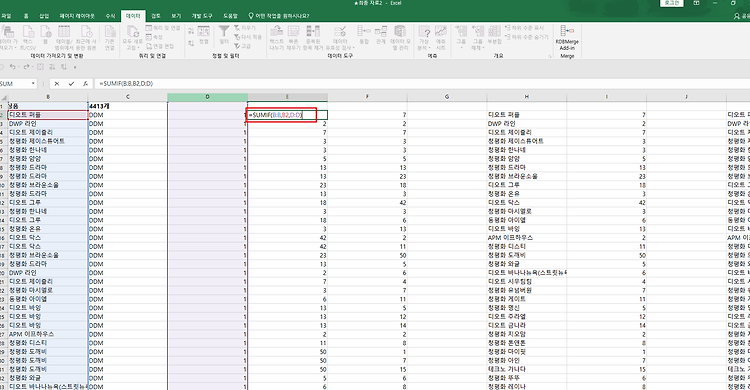The width and height of the screenshot is (750, 390).
Task: Click cell B3 containing DWP 라인
Action: click(48, 123)
